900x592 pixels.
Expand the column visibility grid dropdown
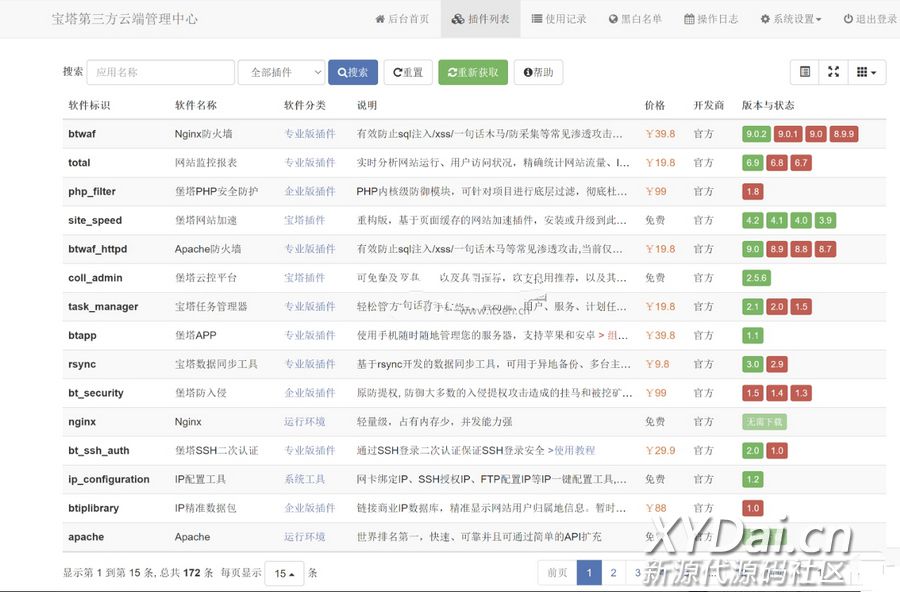point(866,72)
